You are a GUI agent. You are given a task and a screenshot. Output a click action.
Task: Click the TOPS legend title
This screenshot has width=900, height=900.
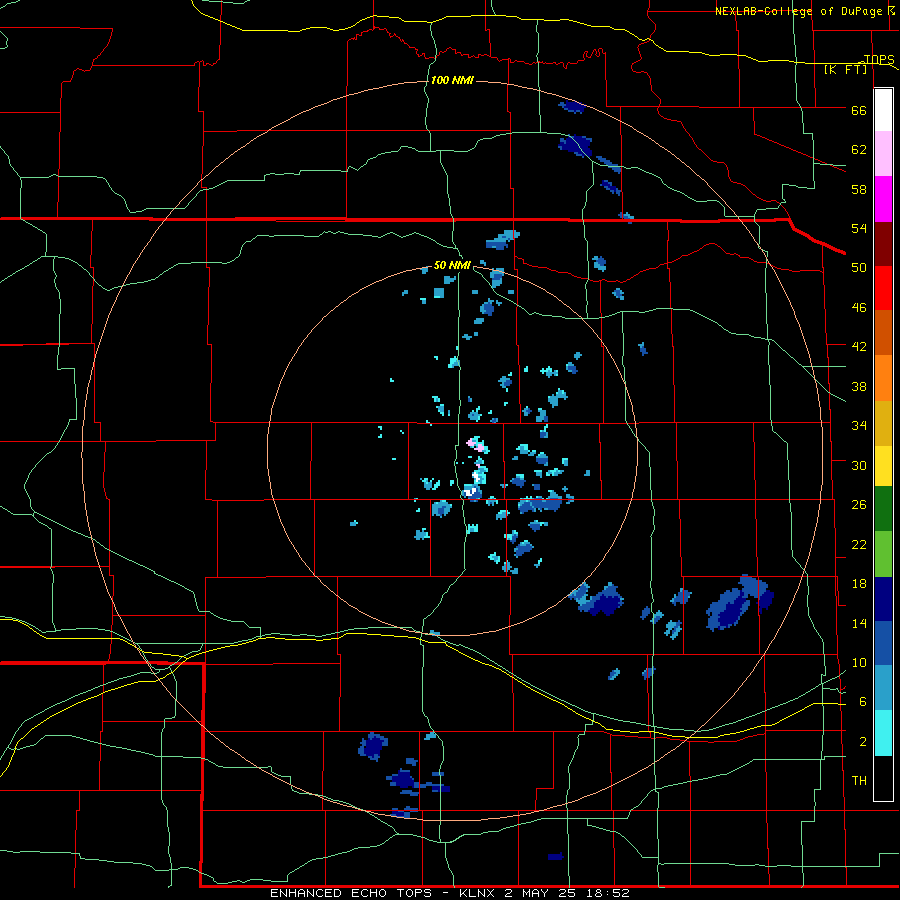coord(879,59)
